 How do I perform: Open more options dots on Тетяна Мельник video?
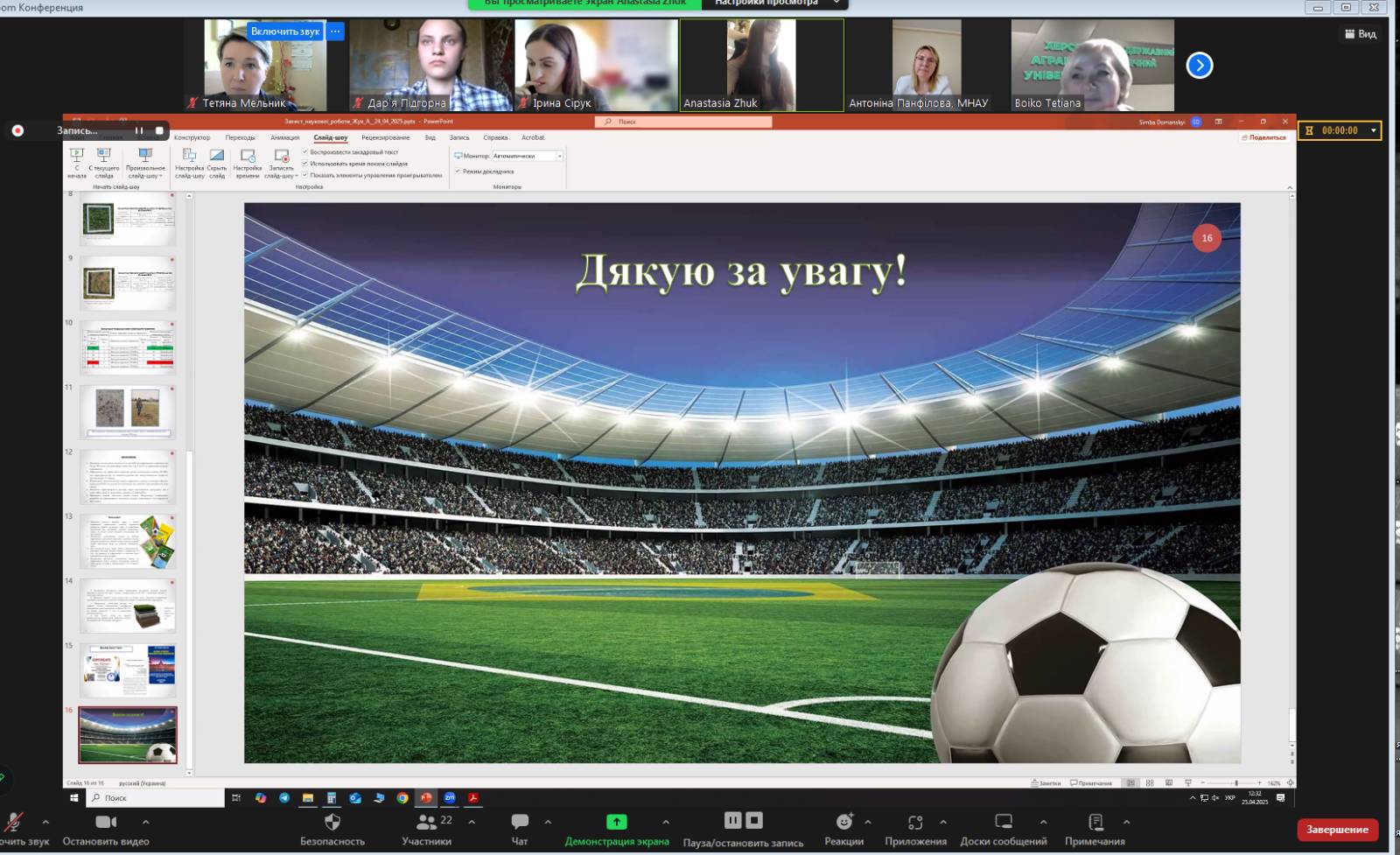pos(335,32)
